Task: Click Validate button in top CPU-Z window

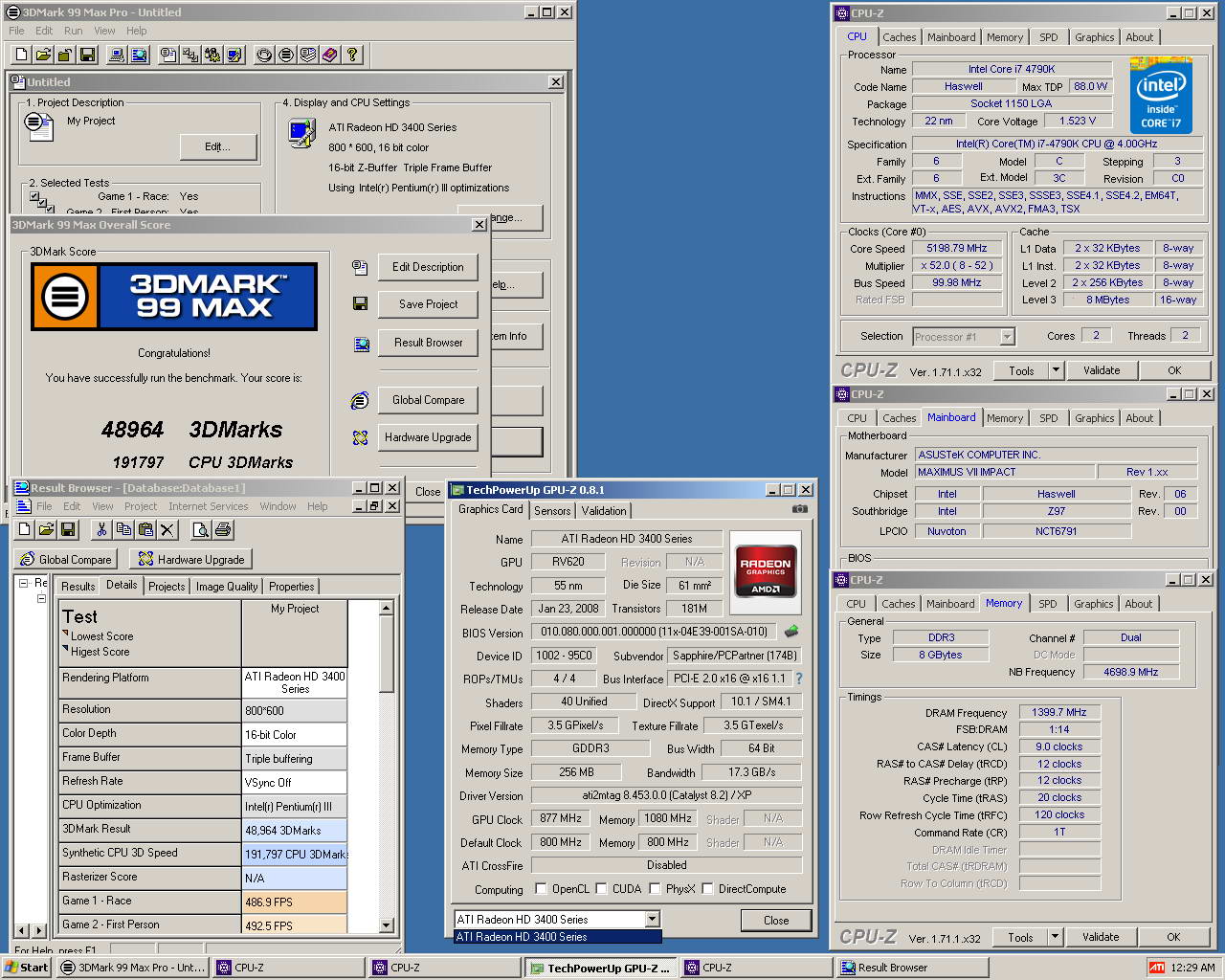Action: [x=1102, y=370]
